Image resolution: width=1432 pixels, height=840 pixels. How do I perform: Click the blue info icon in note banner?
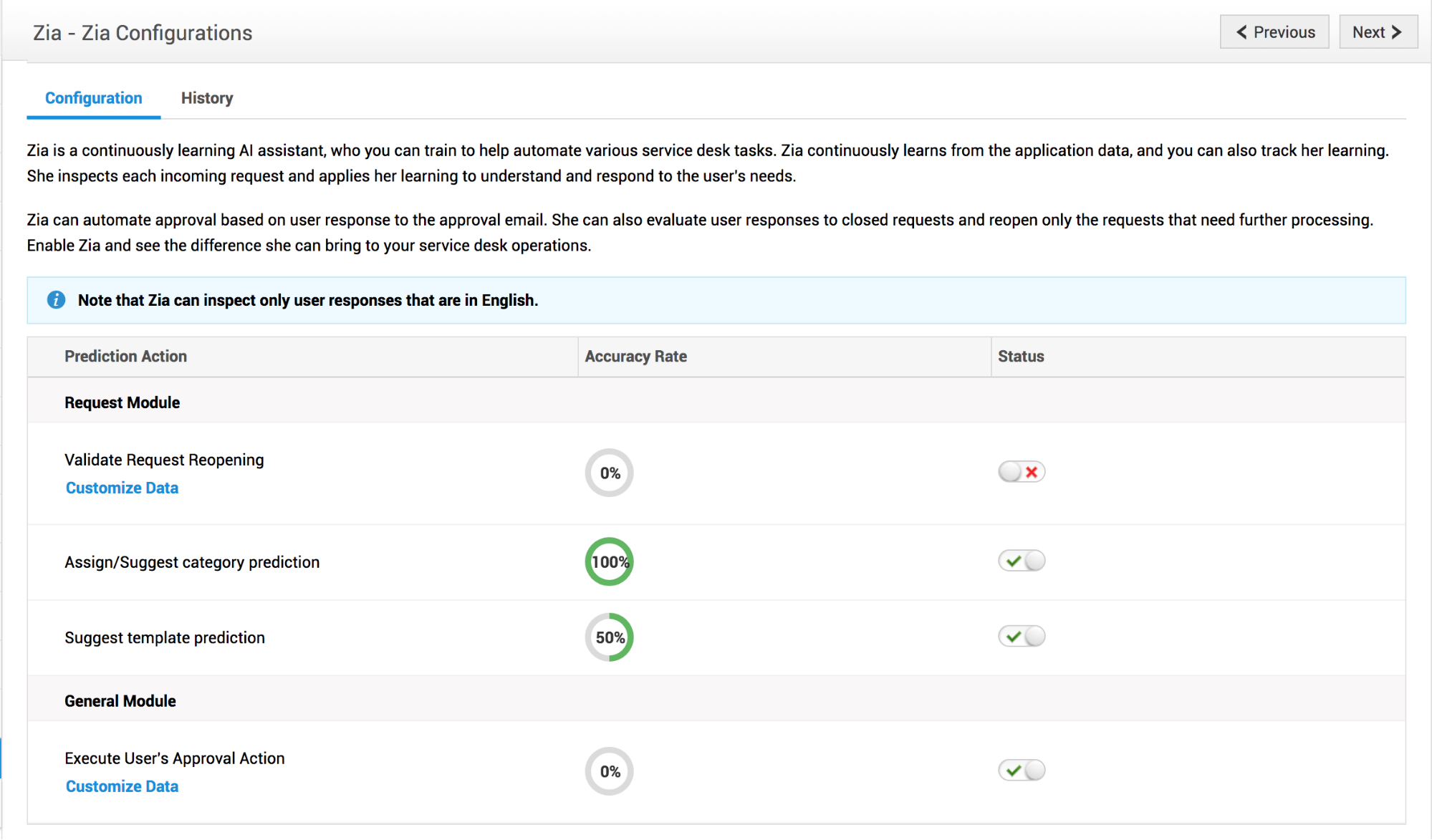pos(56,300)
